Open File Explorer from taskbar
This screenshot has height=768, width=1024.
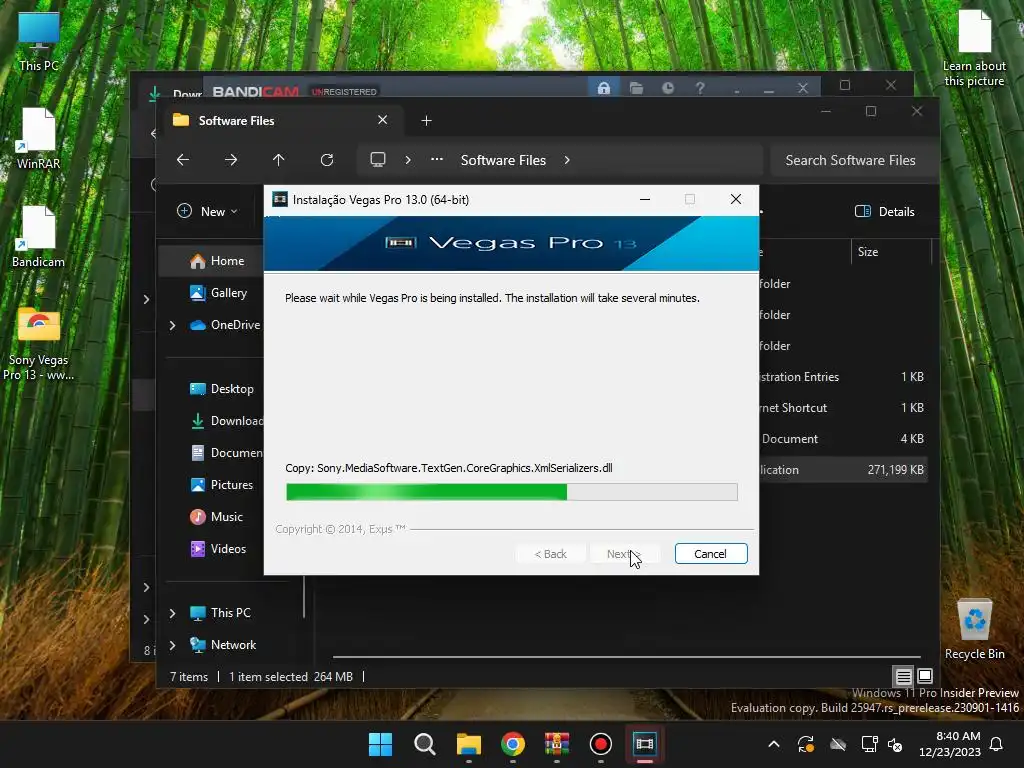[469, 744]
